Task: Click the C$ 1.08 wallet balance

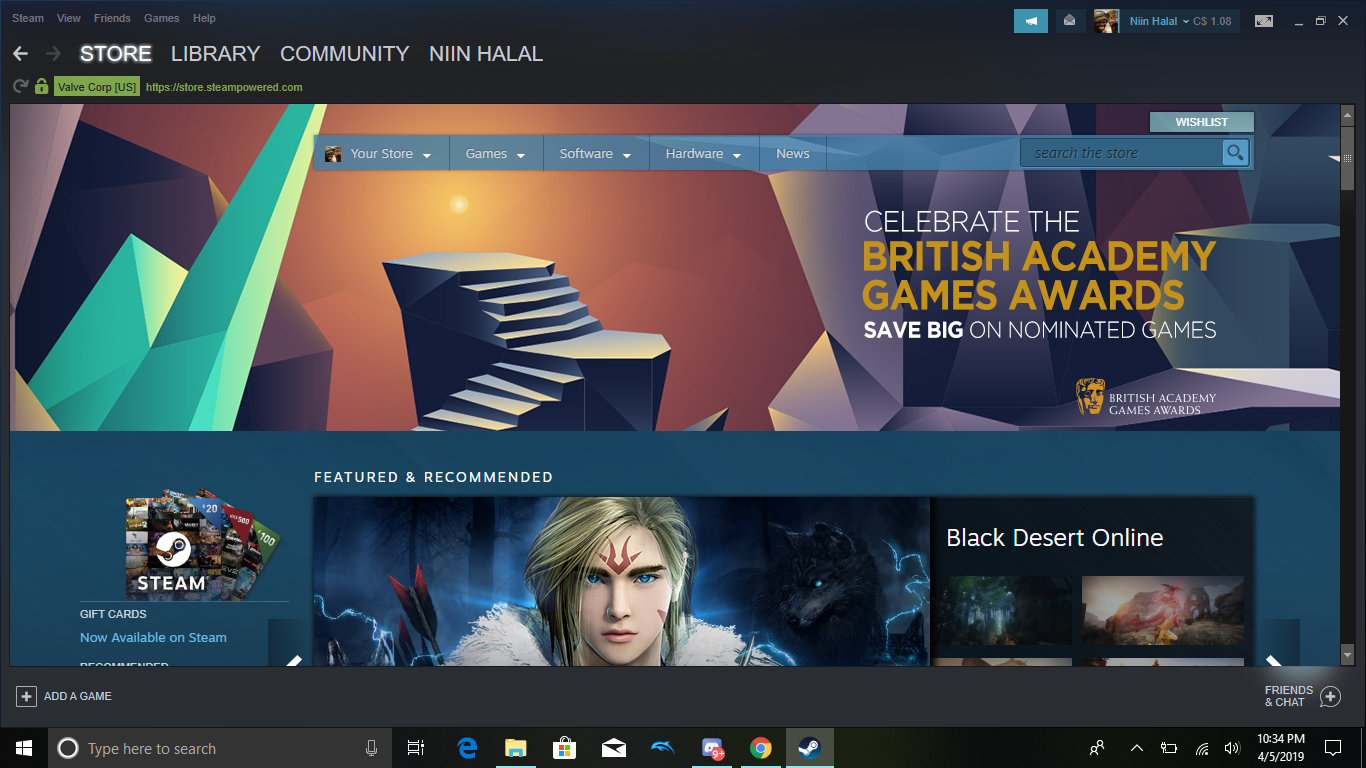Action: 1213,21
